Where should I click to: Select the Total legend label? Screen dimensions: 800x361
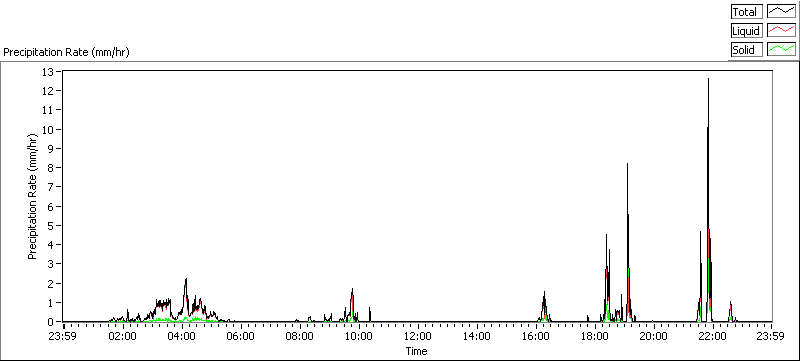[746, 11]
